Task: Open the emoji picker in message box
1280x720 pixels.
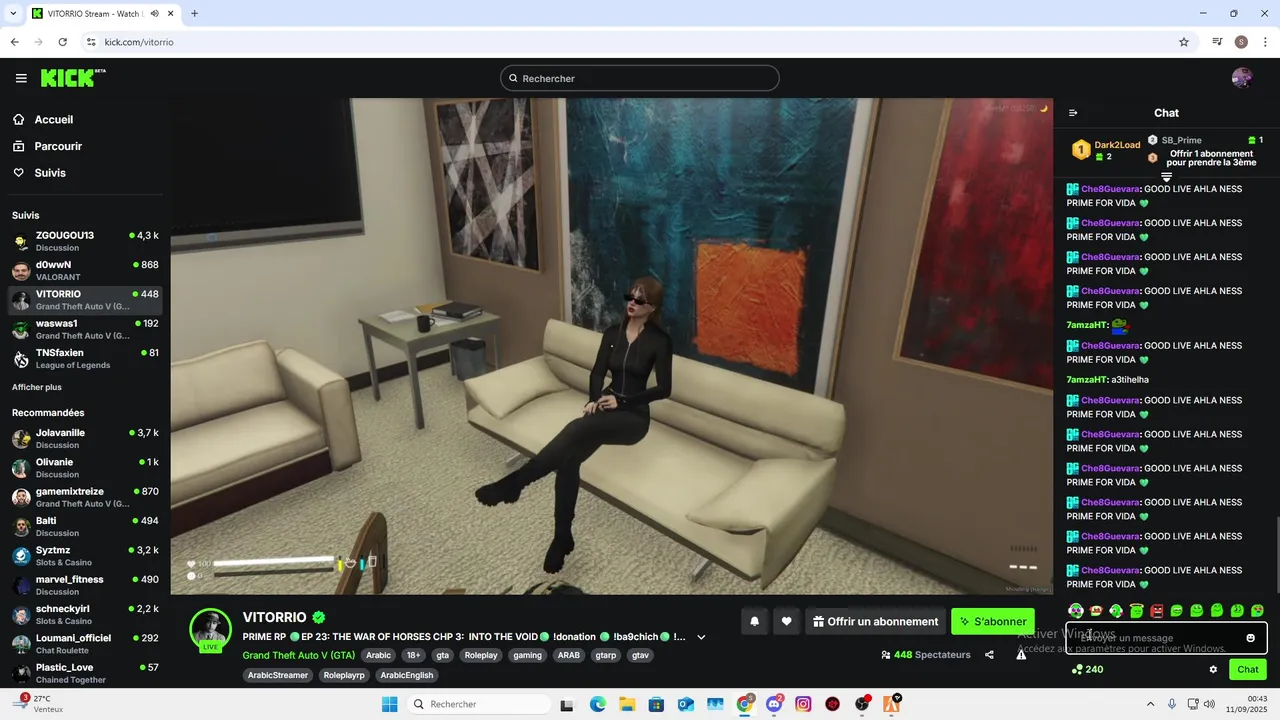Action: click(x=1250, y=638)
